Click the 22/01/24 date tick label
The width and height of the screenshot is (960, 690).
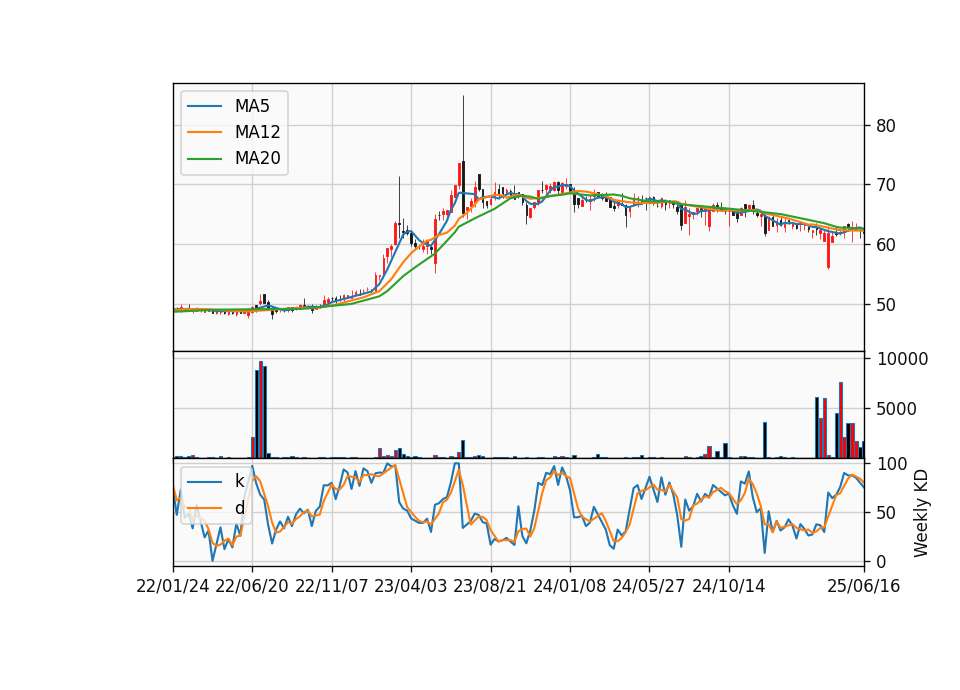[x=173, y=587]
